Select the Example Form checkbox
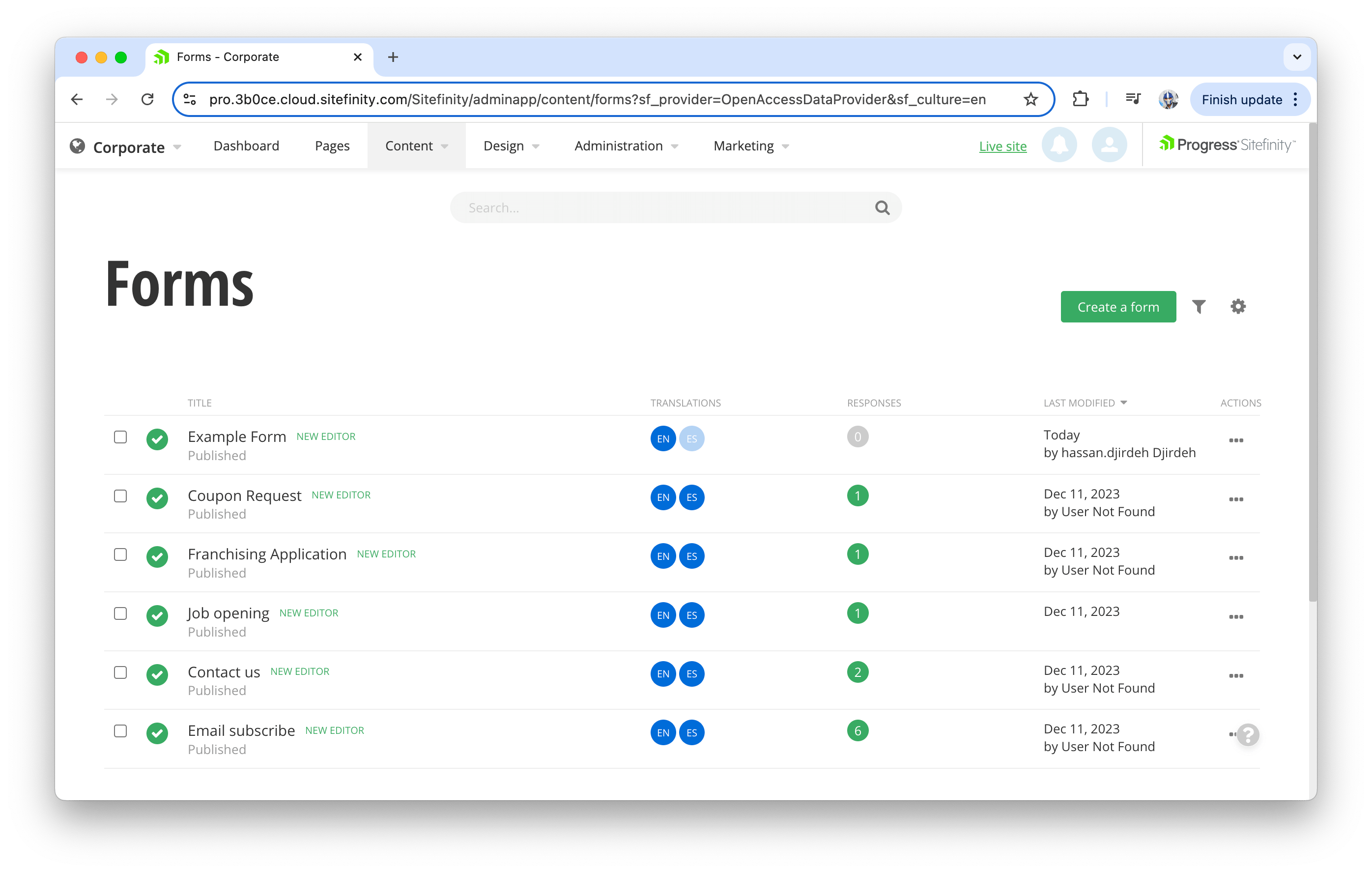The image size is (1372, 873). click(x=120, y=437)
